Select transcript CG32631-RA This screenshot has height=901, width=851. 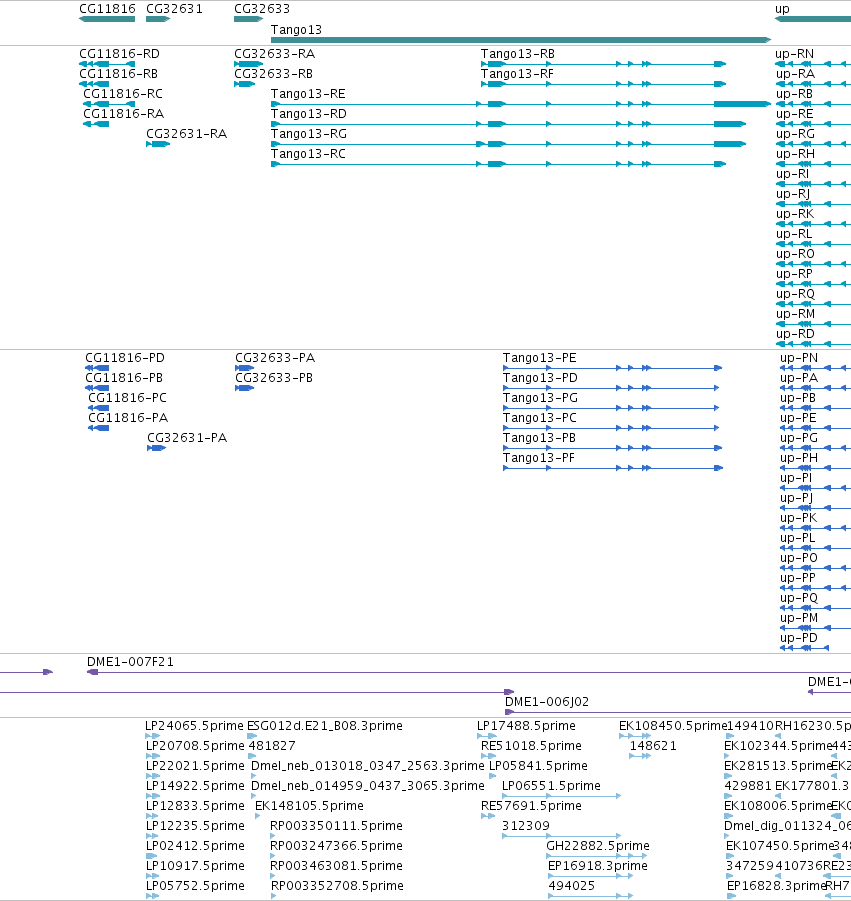(x=187, y=134)
